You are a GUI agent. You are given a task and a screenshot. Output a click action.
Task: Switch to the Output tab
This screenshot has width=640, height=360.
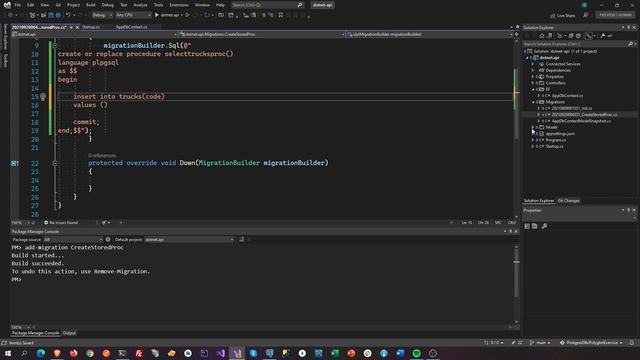click(x=69, y=333)
